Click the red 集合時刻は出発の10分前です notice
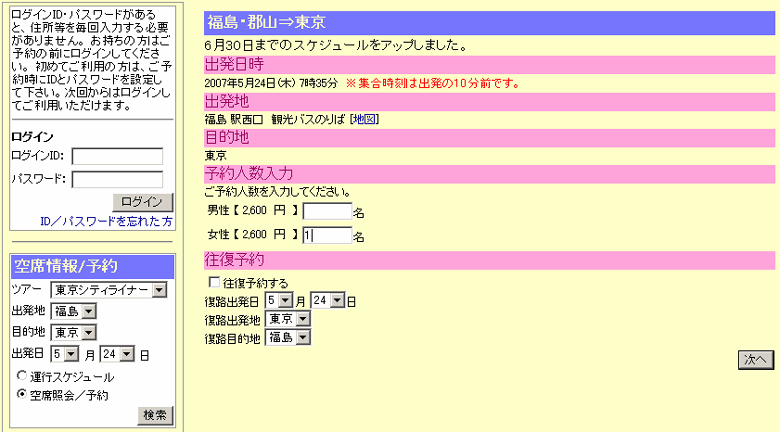780x432 pixels. point(433,83)
